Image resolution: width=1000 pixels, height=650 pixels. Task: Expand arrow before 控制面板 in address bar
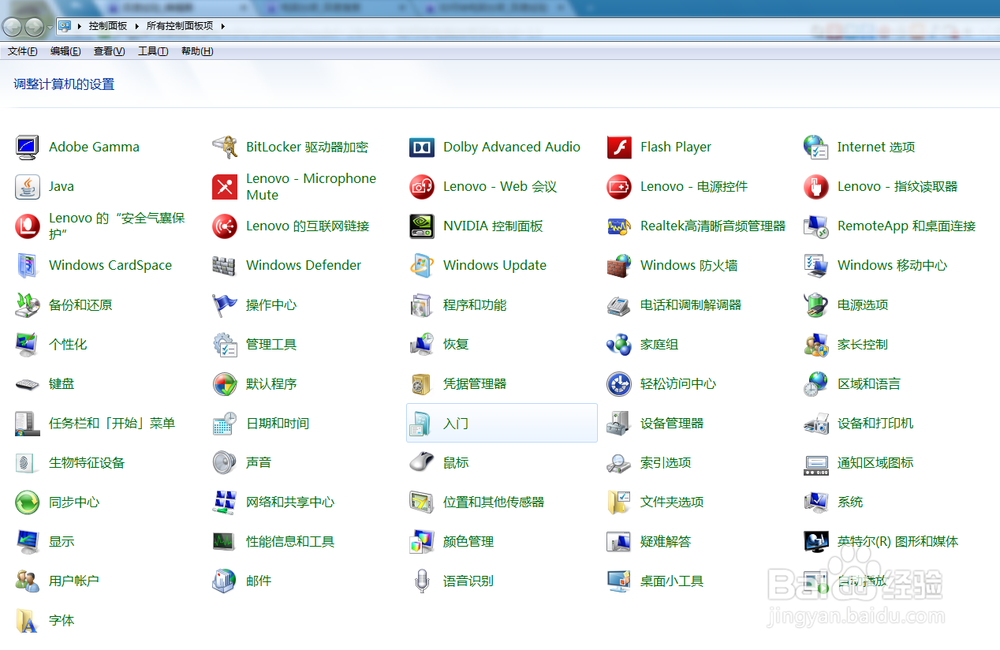point(79,26)
